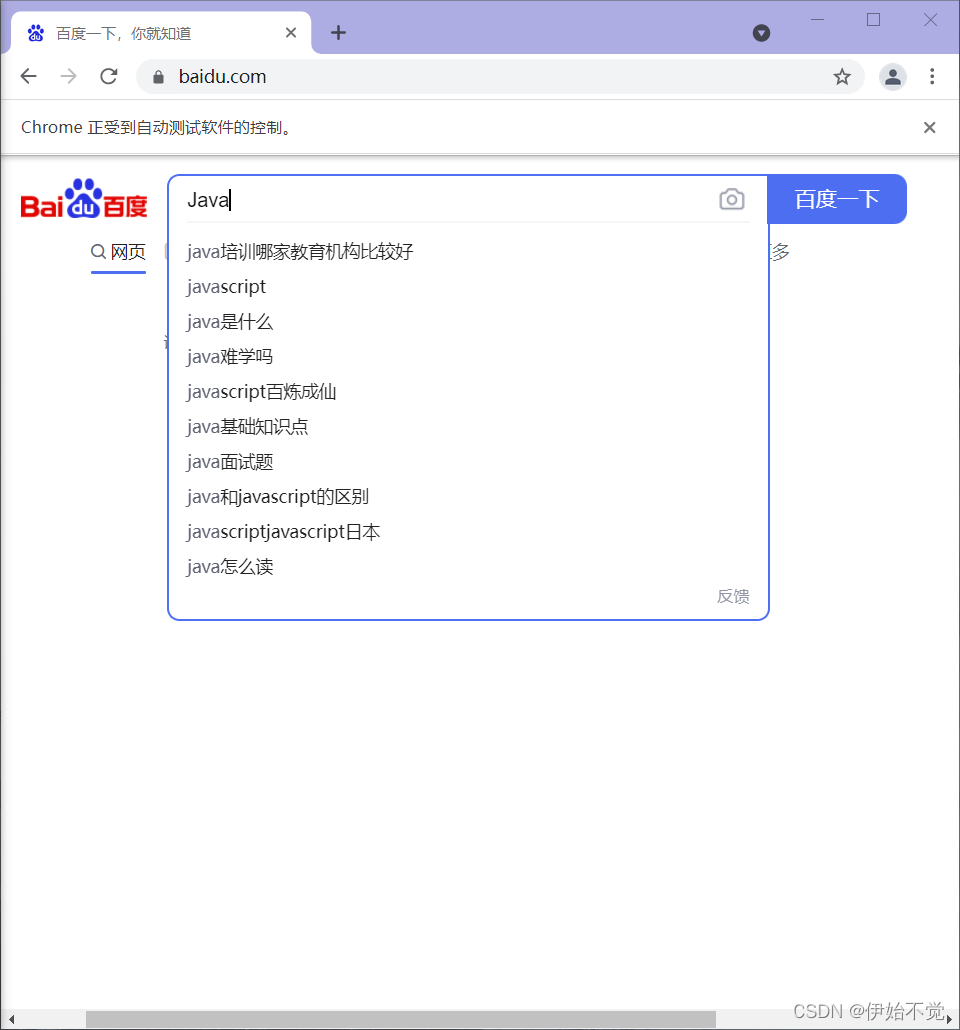This screenshot has width=960, height=1030.
Task: Click the padlock site info icon
Action: [158, 77]
